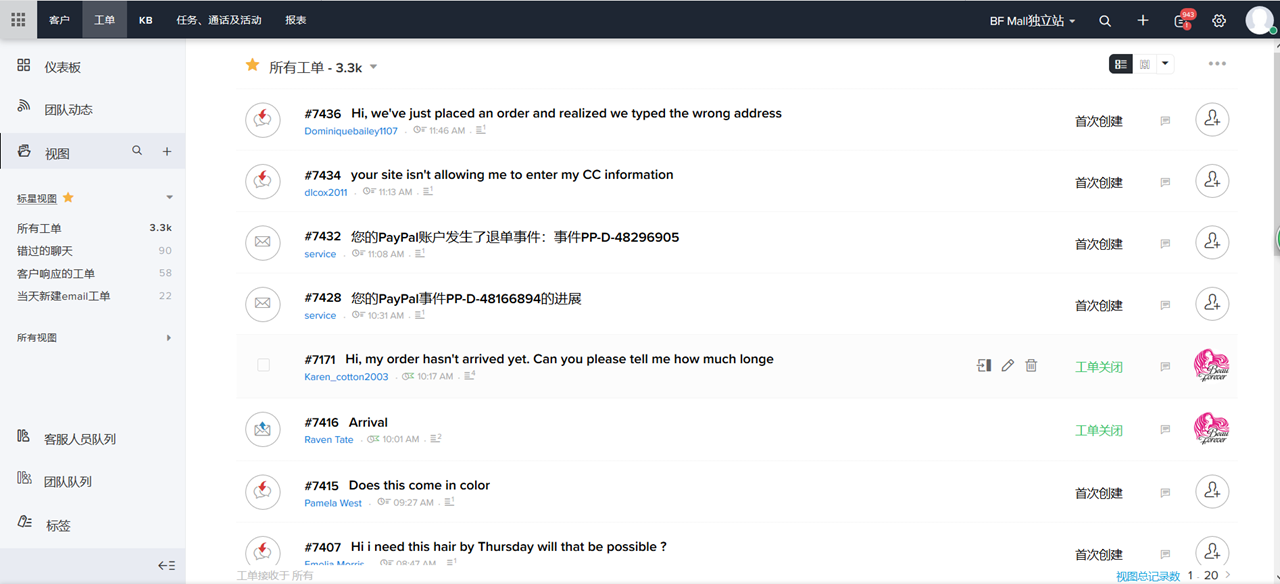1280x584 pixels.
Task: Expand the 所有视图 section
Action: tap(169, 338)
